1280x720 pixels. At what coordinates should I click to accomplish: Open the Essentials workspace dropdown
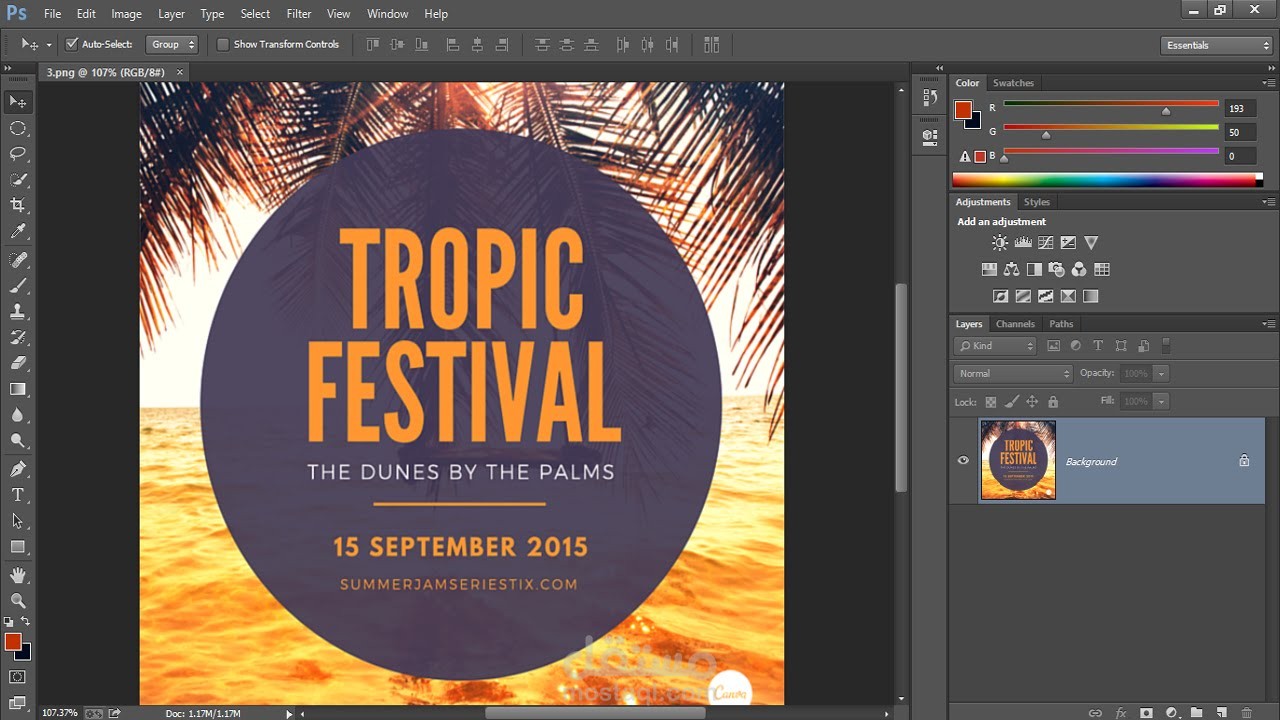tap(1216, 45)
